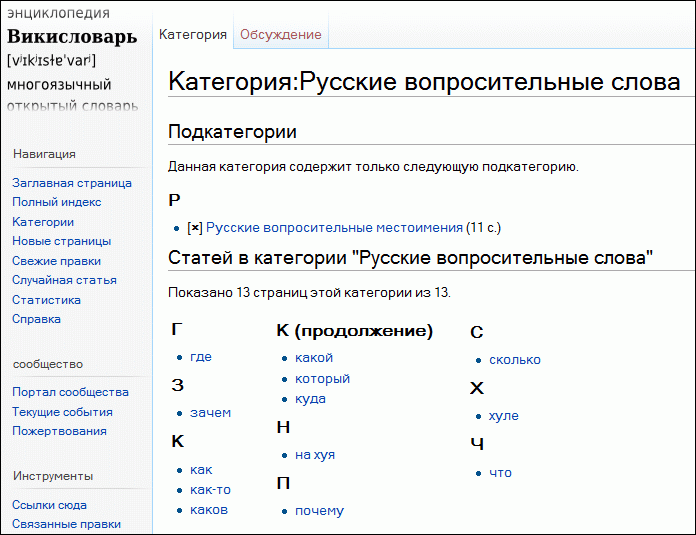Open Ссылки сюда tool link
This screenshot has height=535, width=696.
(49, 505)
